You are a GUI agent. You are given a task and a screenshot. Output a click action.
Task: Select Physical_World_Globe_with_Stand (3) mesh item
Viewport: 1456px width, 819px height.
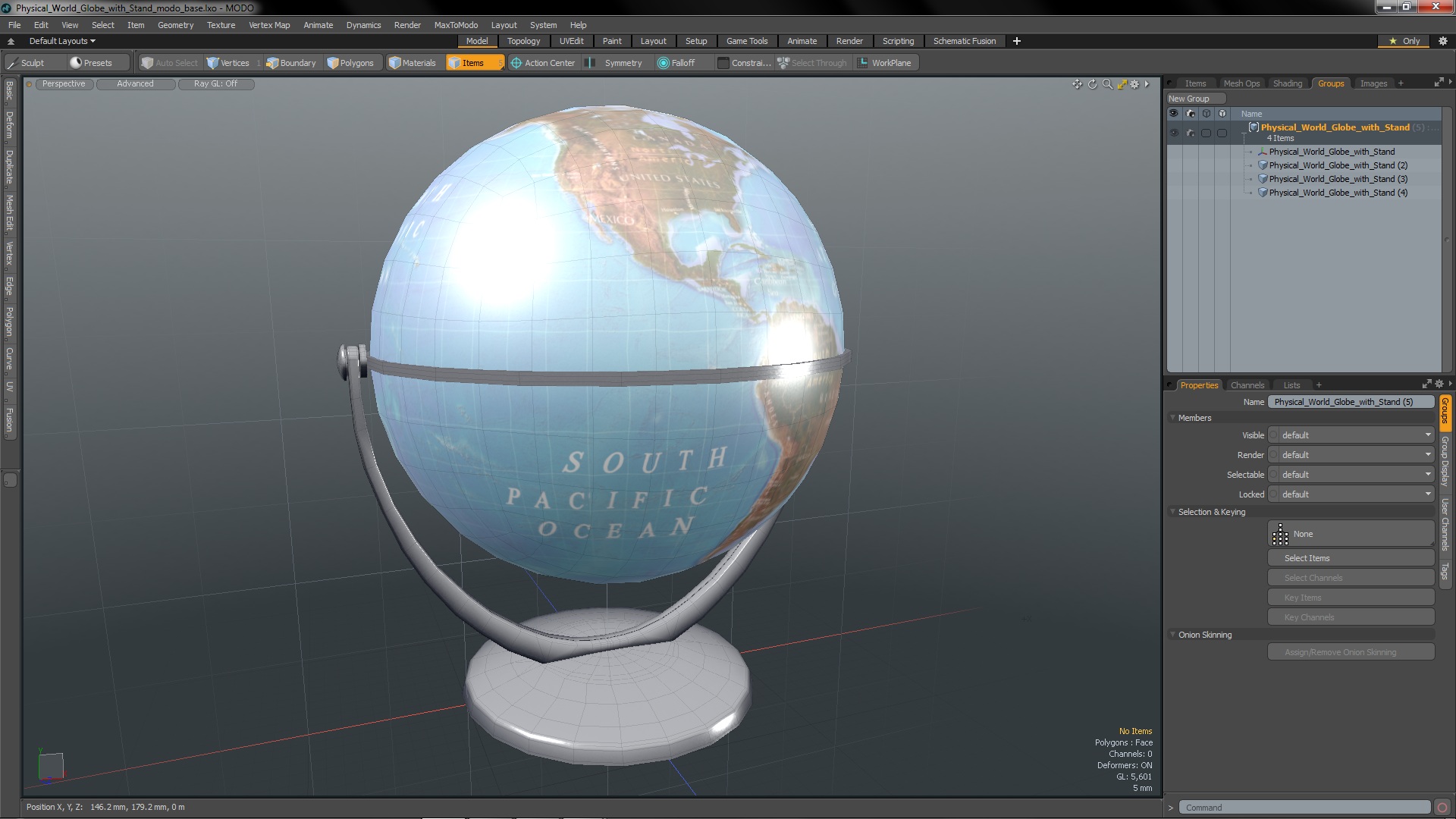[1338, 179]
